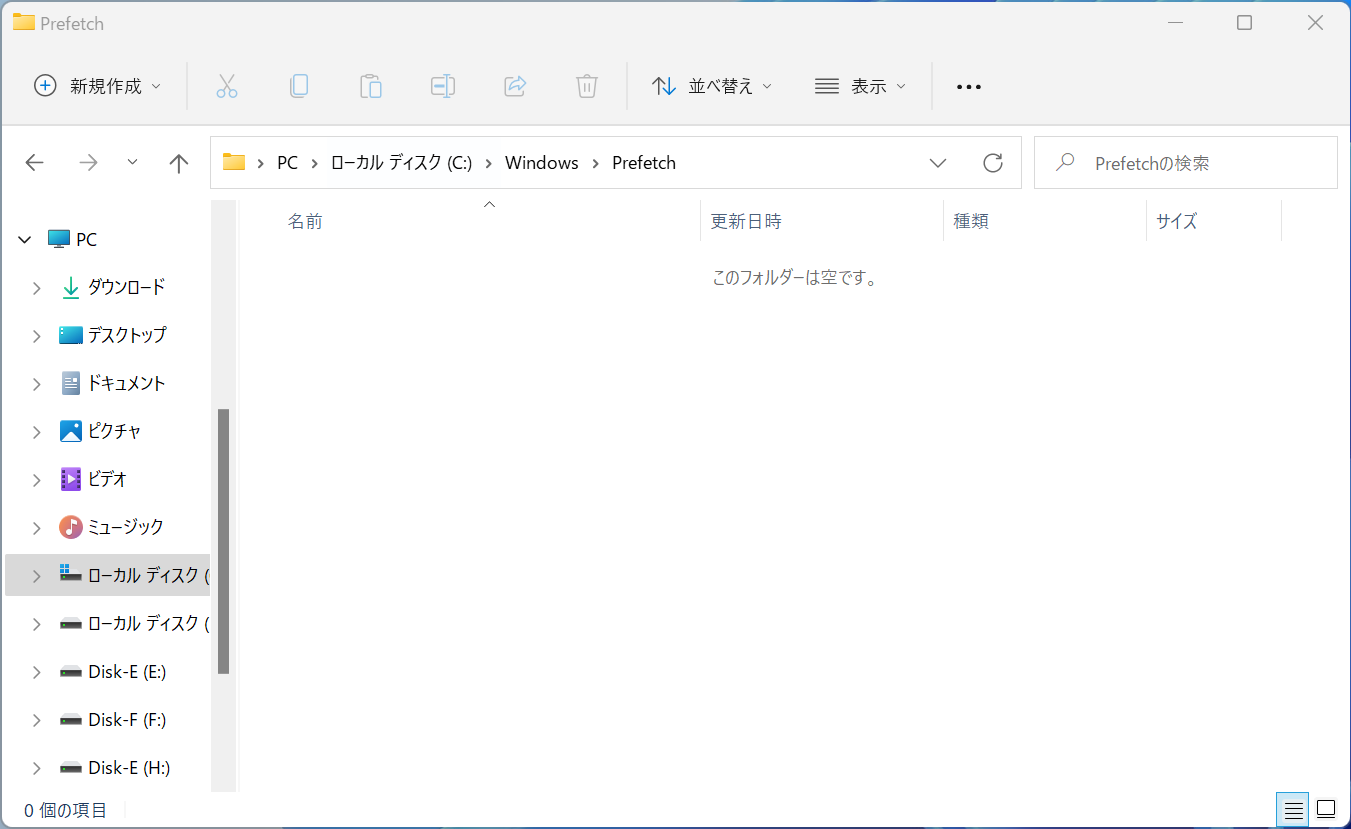Expand the ピクチャ tree node
Viewport: 1351px width, 829px height.
point(36,432)
